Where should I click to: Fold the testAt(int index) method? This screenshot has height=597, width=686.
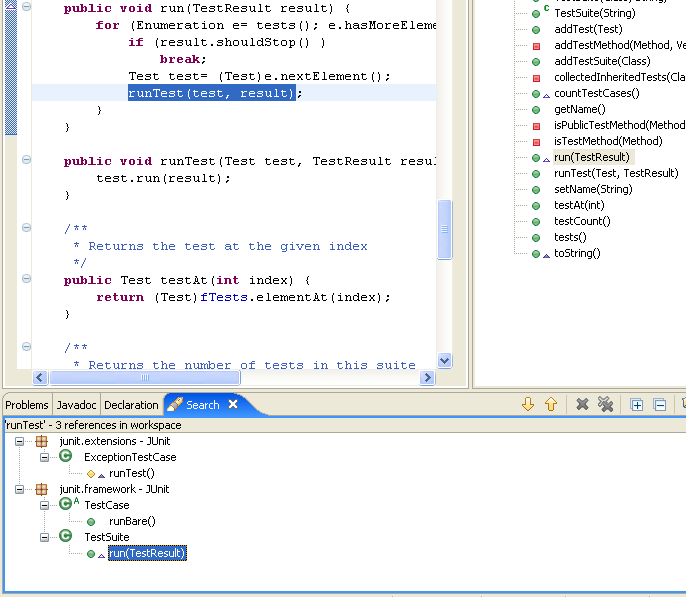click(26, 279)
